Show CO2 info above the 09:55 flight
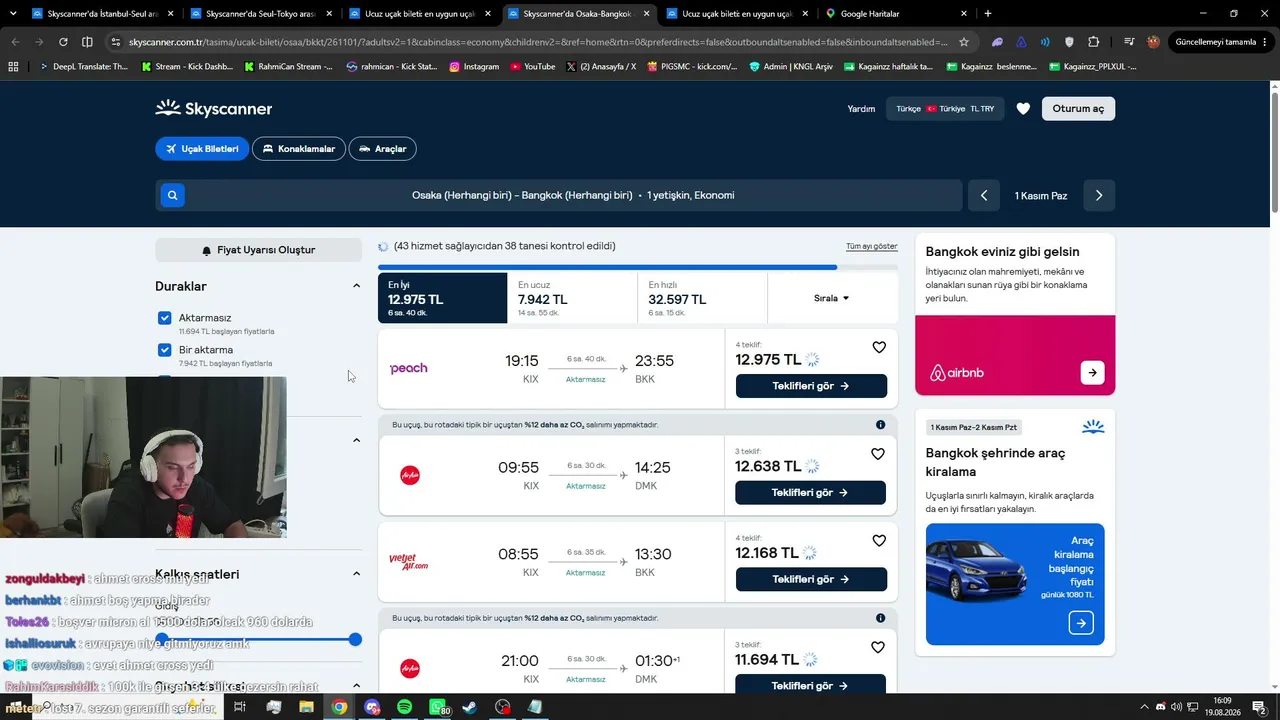This screenshot has height=720, width=1280. point(880,425)
